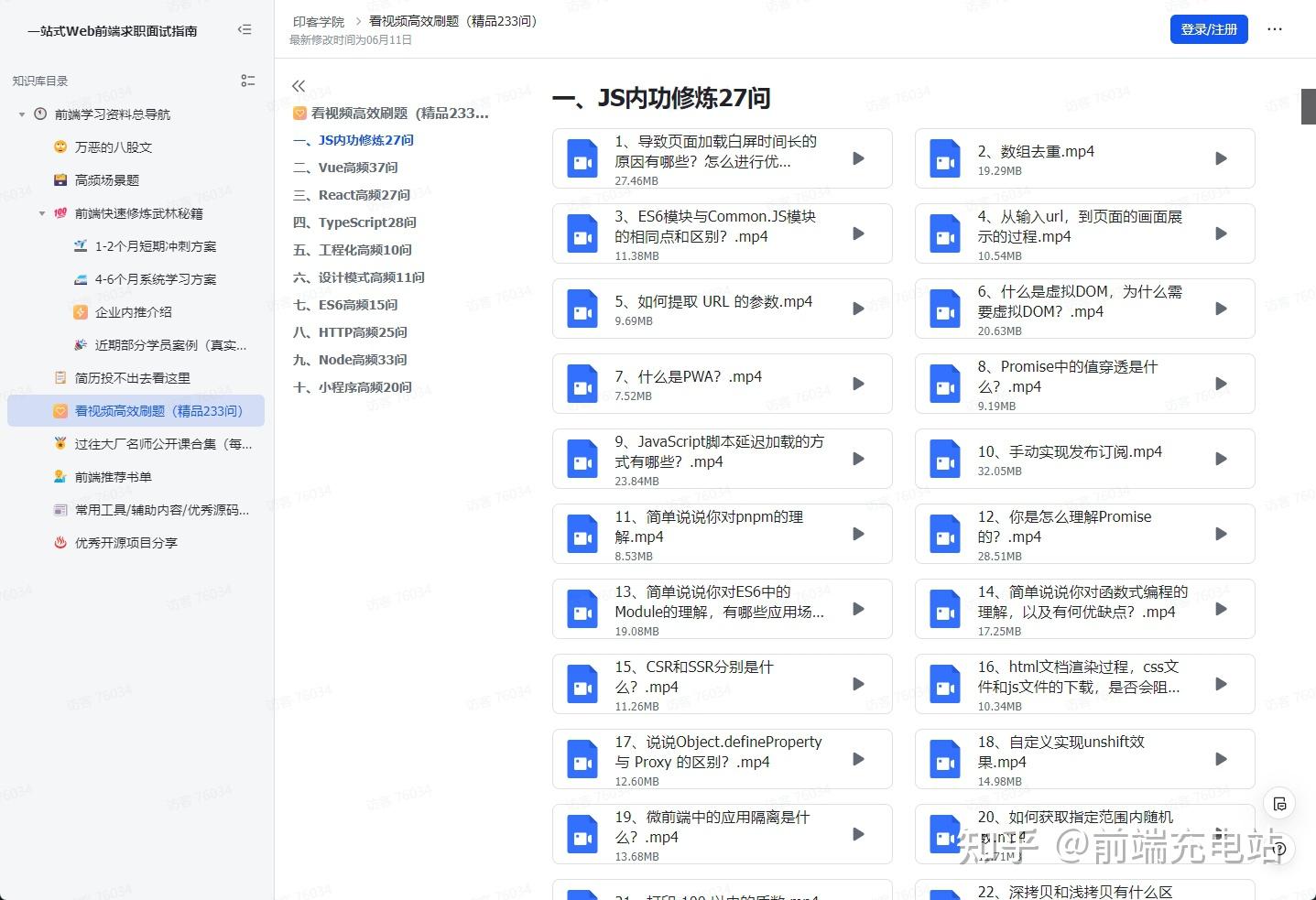Open the file card '14、简单说说你对函数式编程的理解'
1316x900 pixels.
(1085, 610)
